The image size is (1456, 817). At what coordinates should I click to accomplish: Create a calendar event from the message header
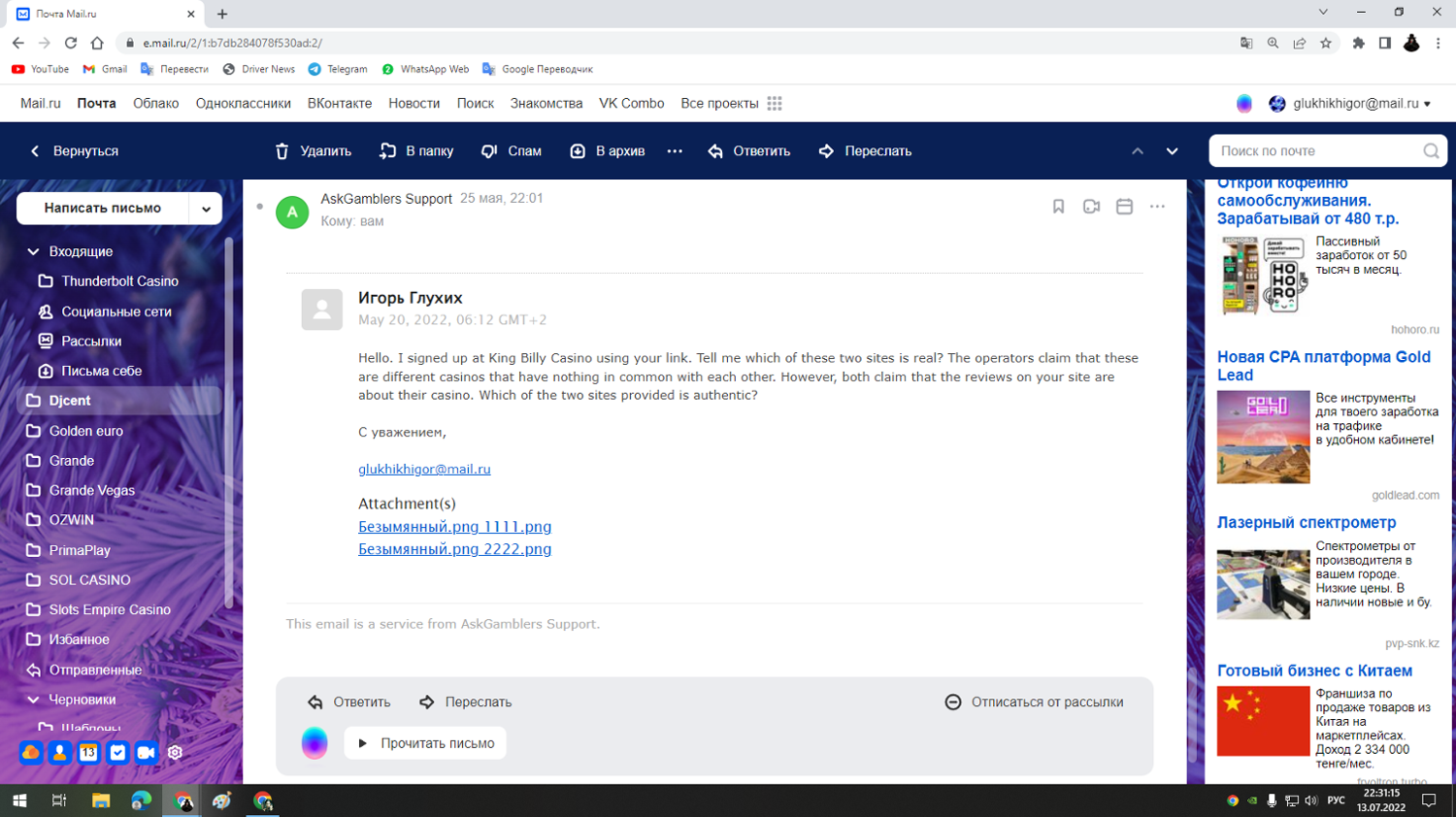pyautogui.click(x=1124, y=207)
